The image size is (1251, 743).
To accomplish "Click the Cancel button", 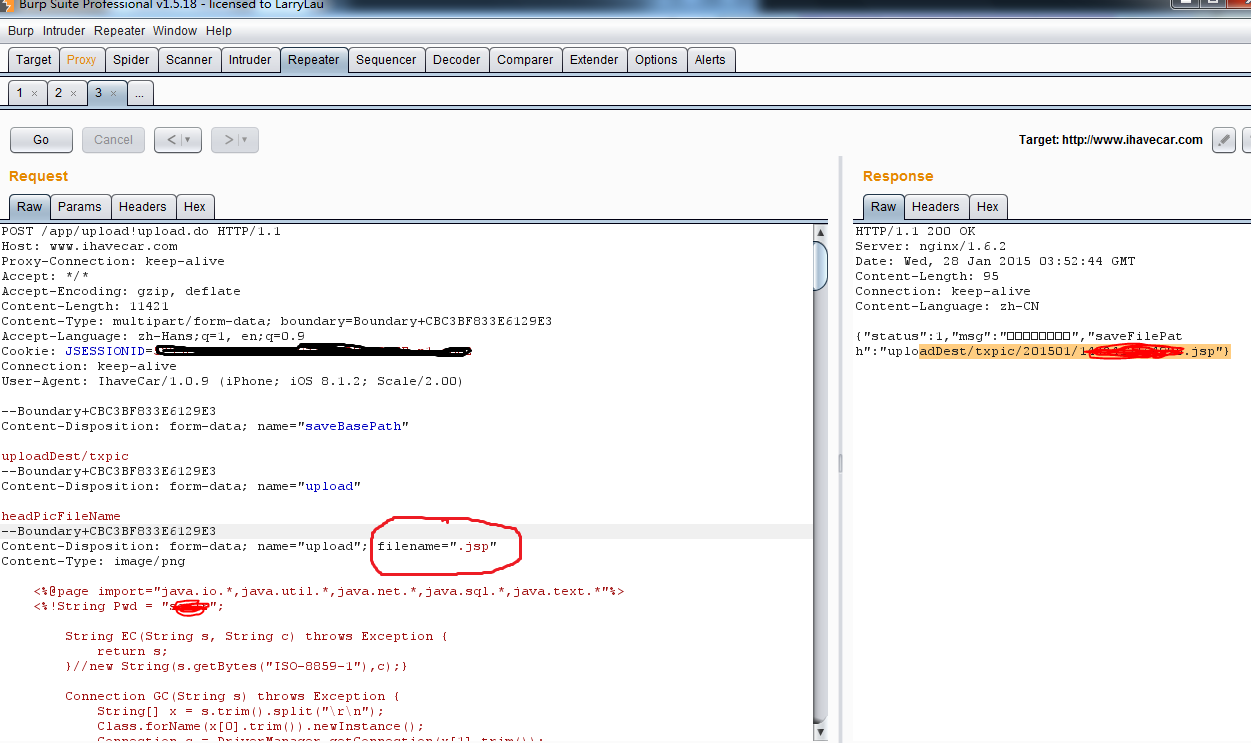I will tap(113, 140).
